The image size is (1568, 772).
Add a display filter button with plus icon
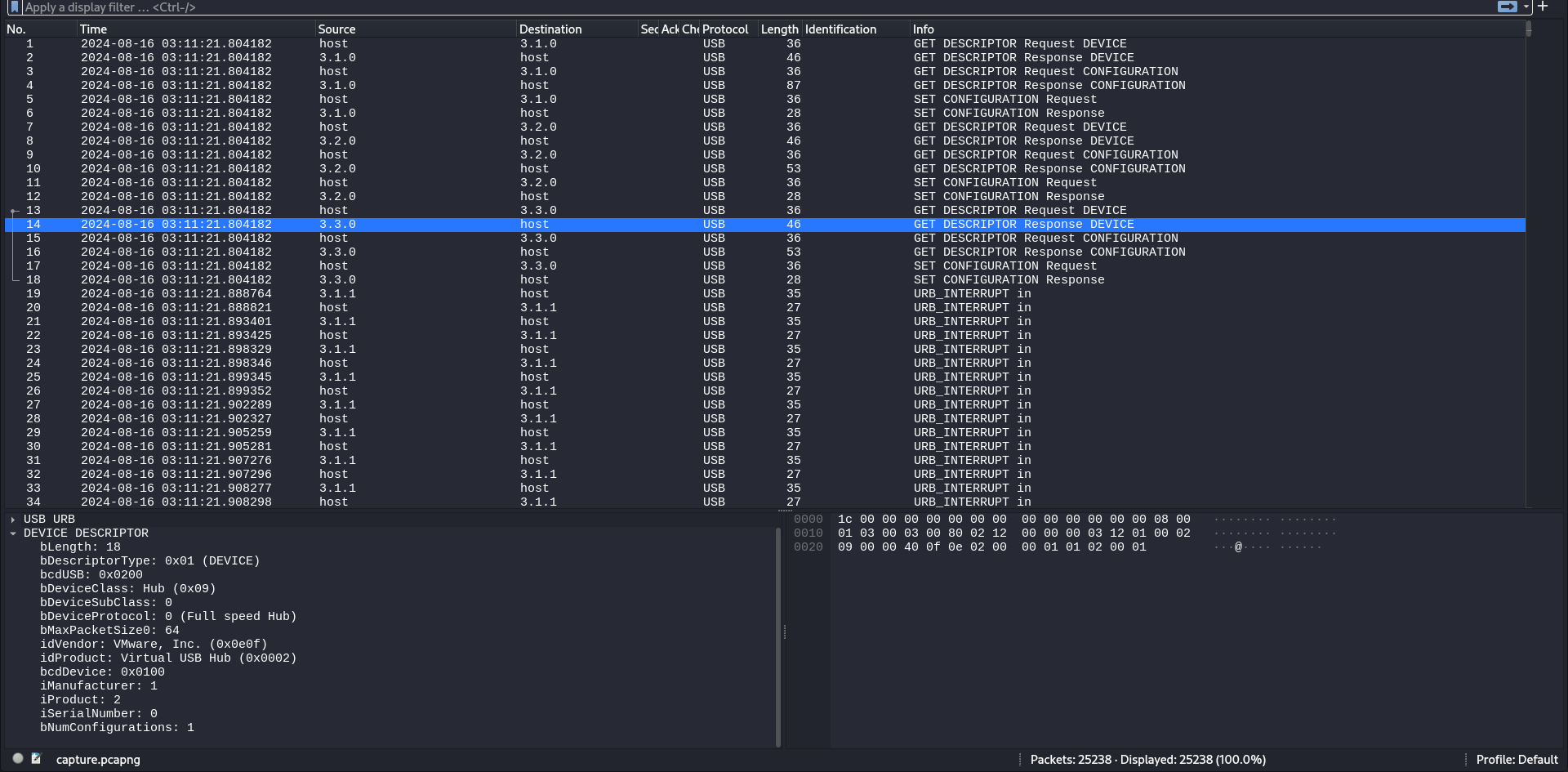(x=1543, y=7)
